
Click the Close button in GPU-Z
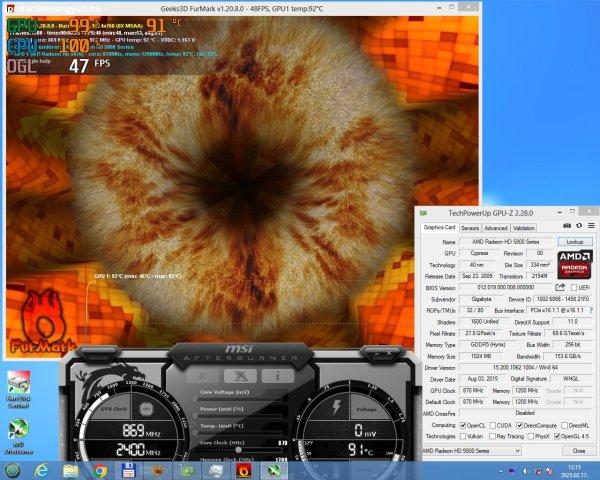(579, 451)
